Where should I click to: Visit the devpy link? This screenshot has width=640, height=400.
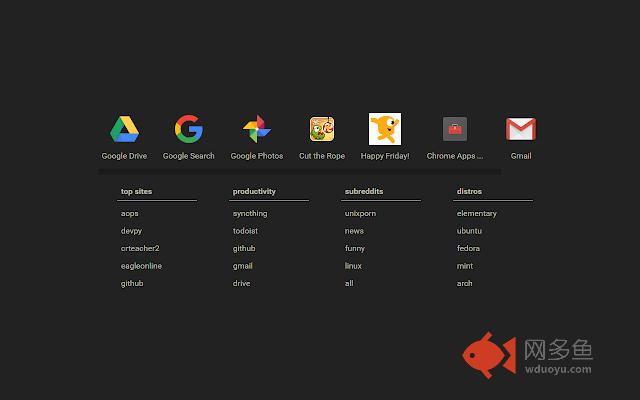tap(131, 231)
